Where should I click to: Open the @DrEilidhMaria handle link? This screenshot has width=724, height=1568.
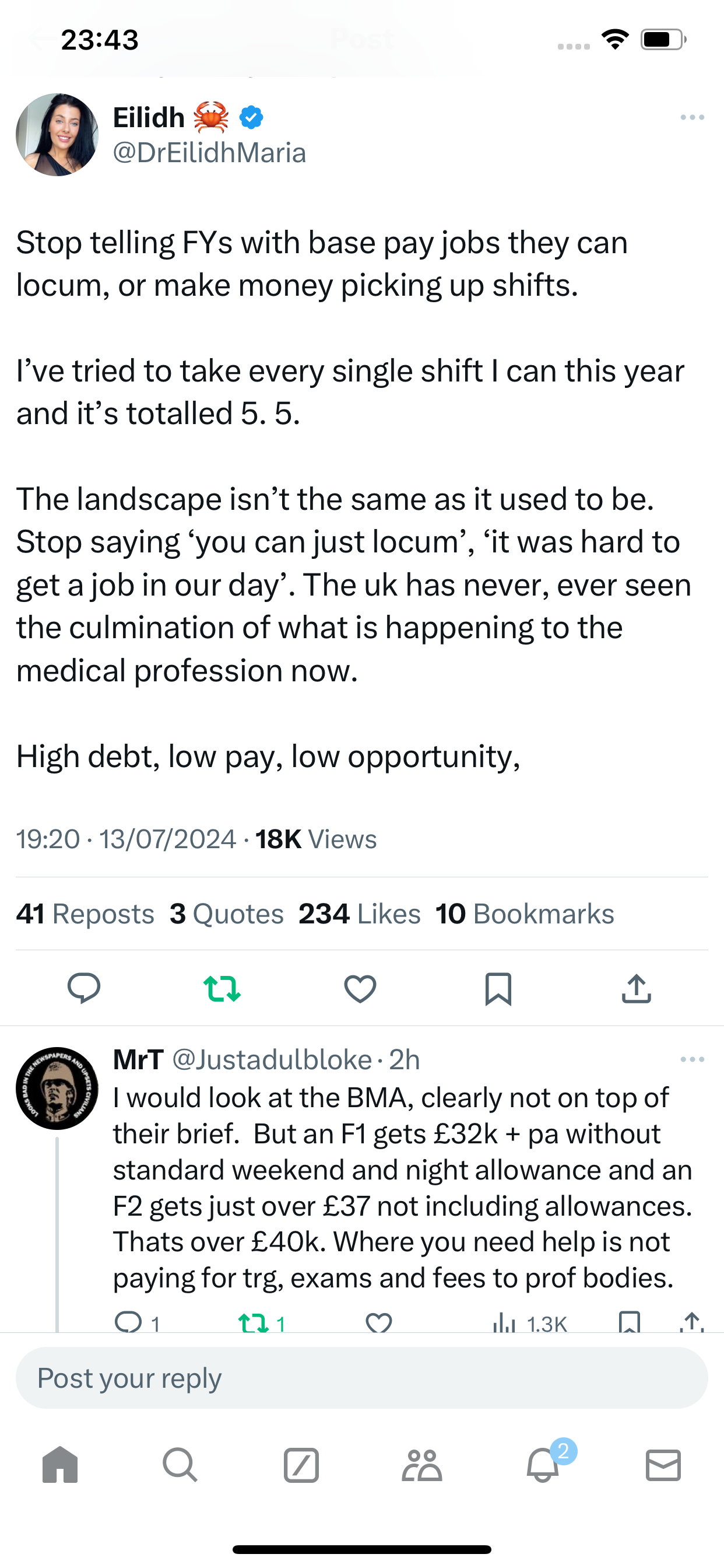209,153
